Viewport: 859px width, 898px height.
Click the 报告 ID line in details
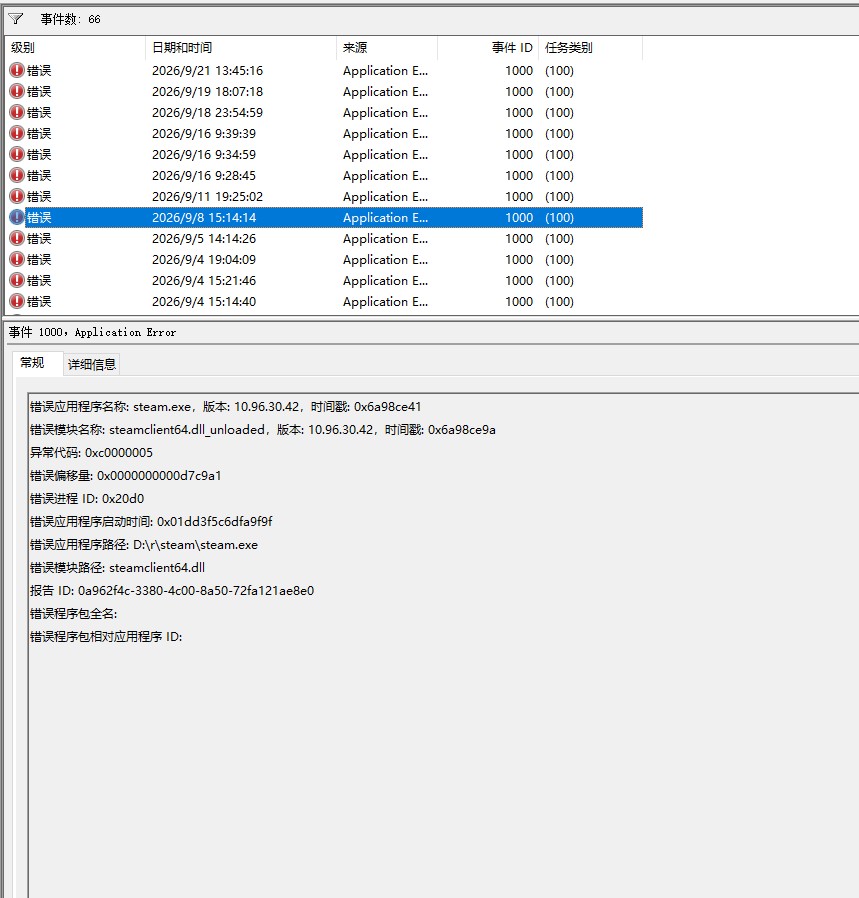172,590
